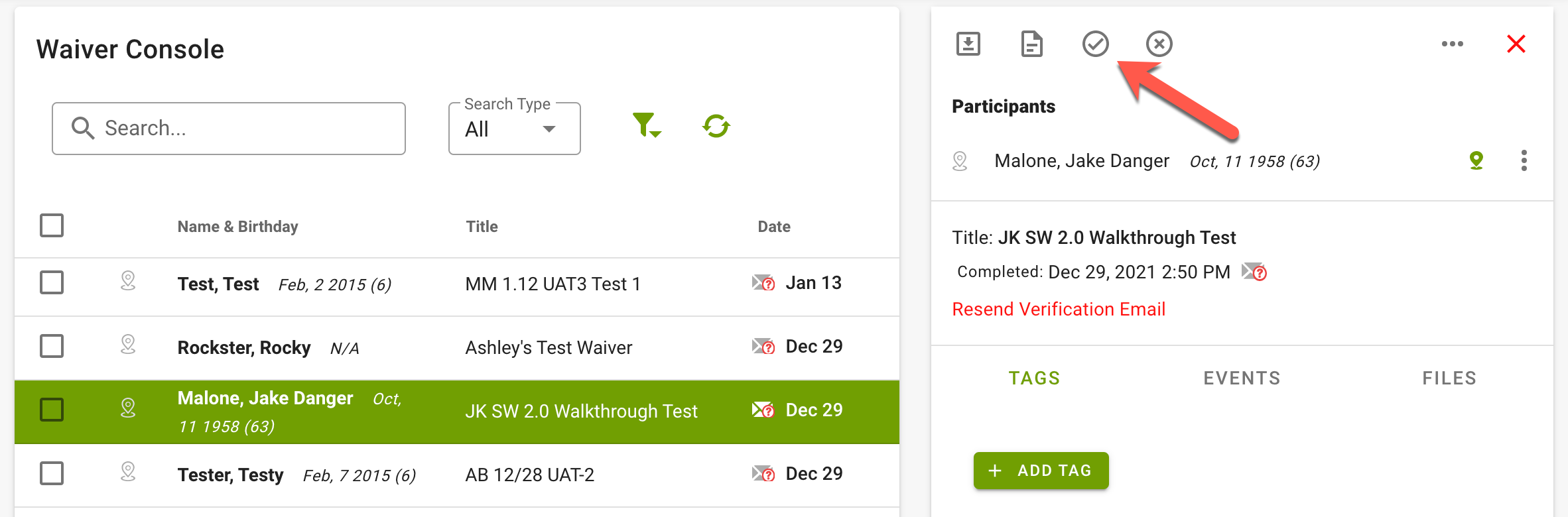
Task: Click the download waiver icon
Action: 968,44
